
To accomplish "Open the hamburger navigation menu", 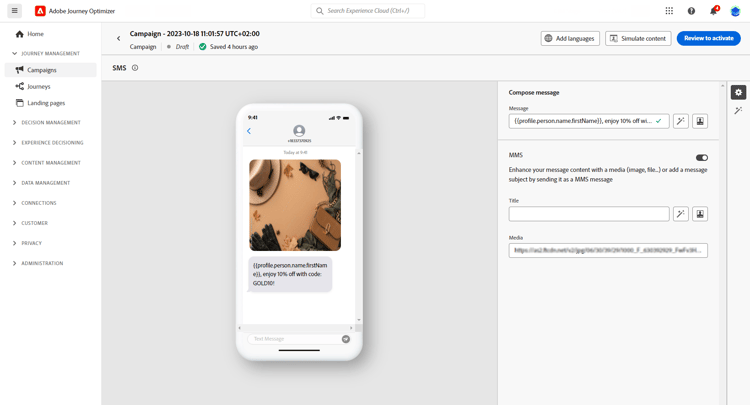I will (x=14, y=11).
